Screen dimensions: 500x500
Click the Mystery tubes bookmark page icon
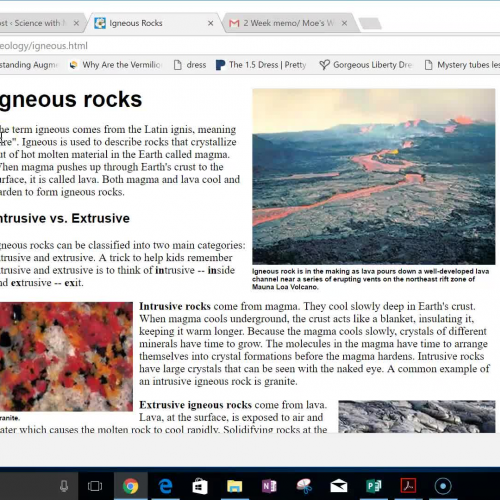(x=429, y=65)
